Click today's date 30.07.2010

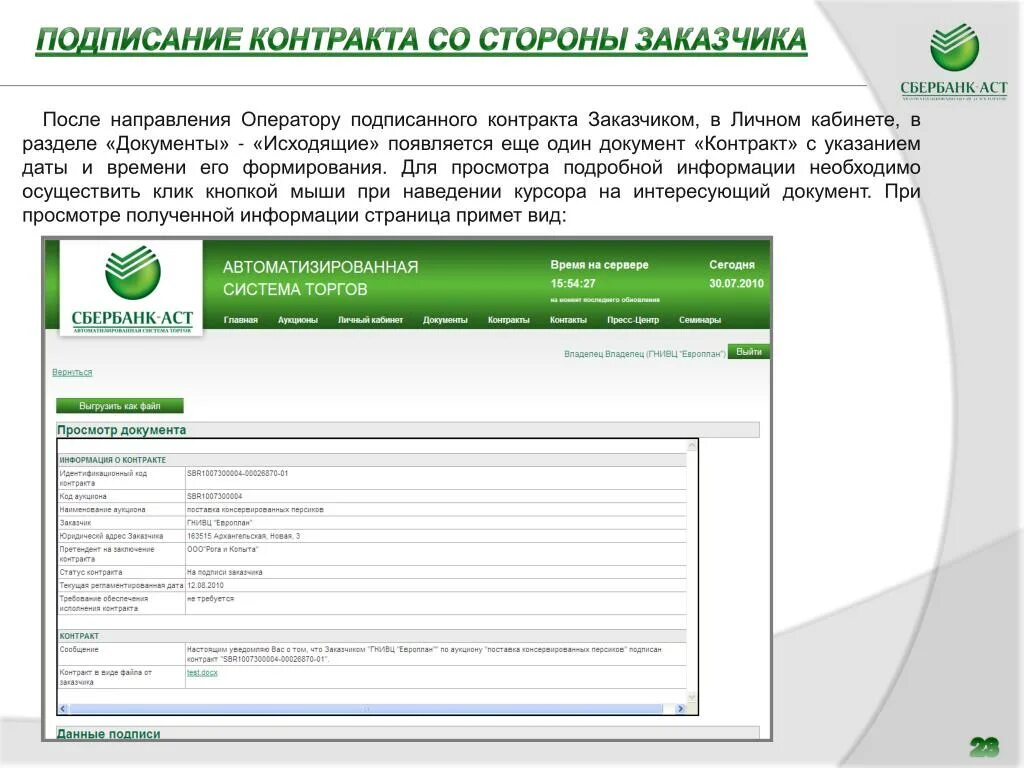pos(736,283)
